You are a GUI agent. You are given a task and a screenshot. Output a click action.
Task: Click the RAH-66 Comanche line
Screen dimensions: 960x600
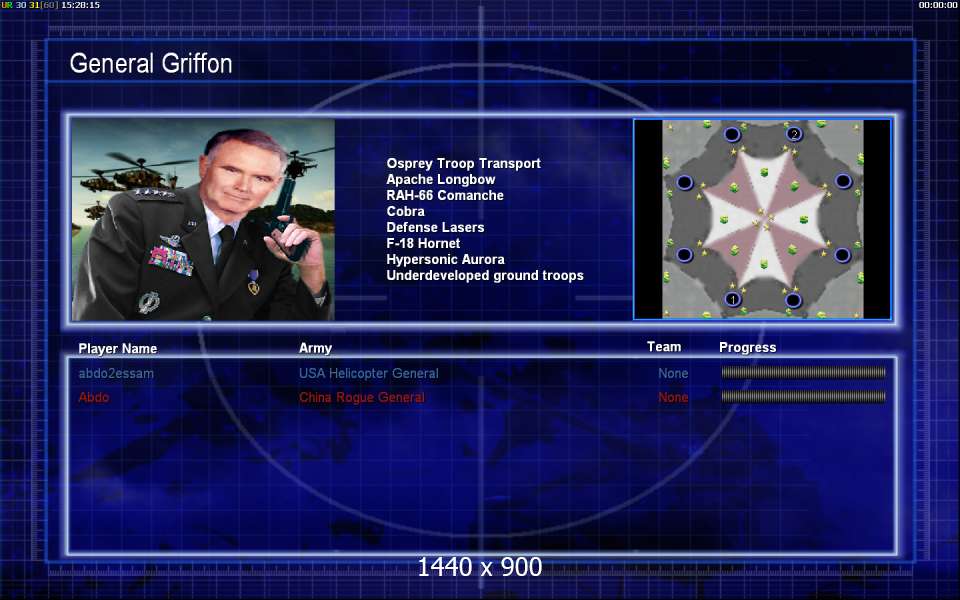[x=445, y=195]
